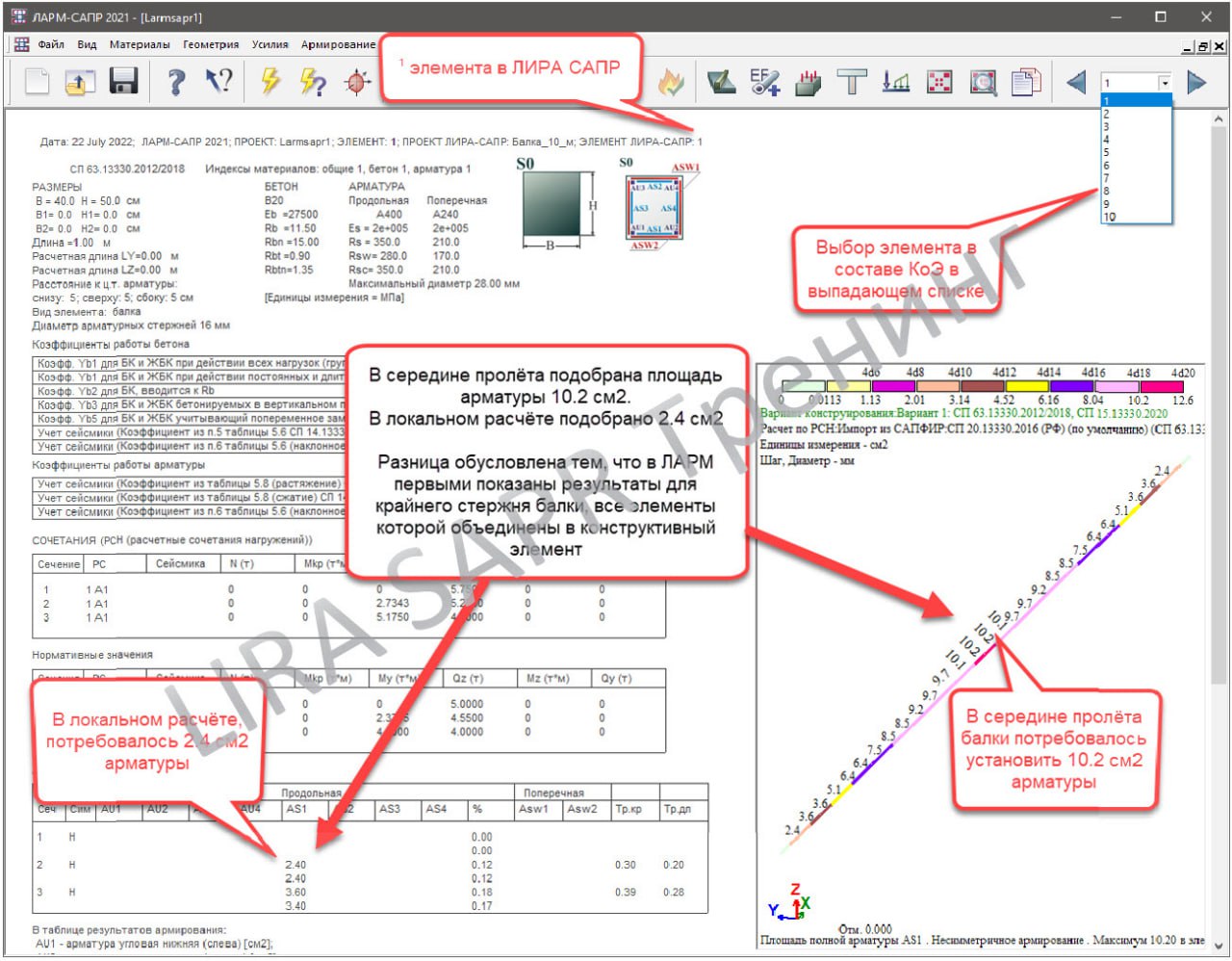Click text 'Диаметр арматурных стержней 16 мм'

(131, 325)
